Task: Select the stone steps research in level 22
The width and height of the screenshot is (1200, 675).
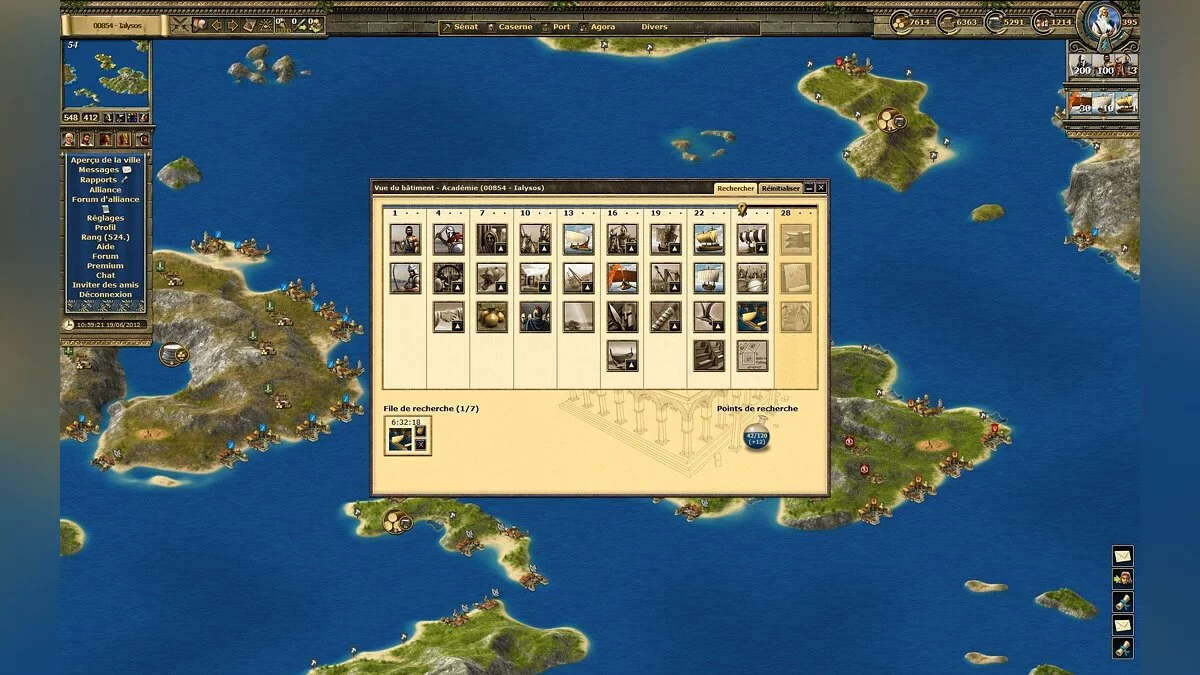Action: coord(709,356)
